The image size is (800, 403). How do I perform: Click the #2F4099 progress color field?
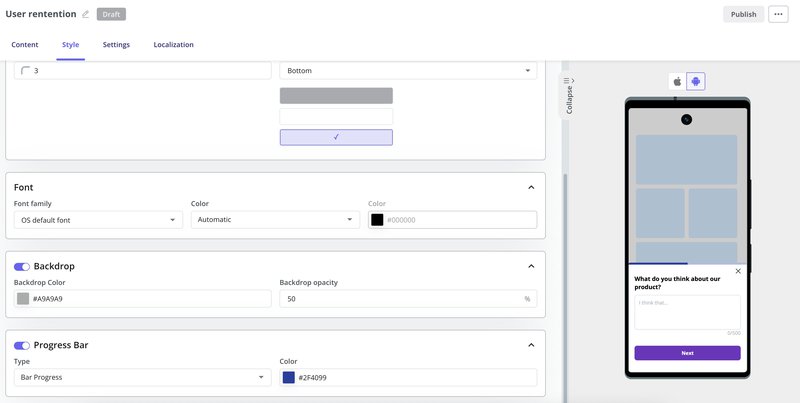(408, 377)
